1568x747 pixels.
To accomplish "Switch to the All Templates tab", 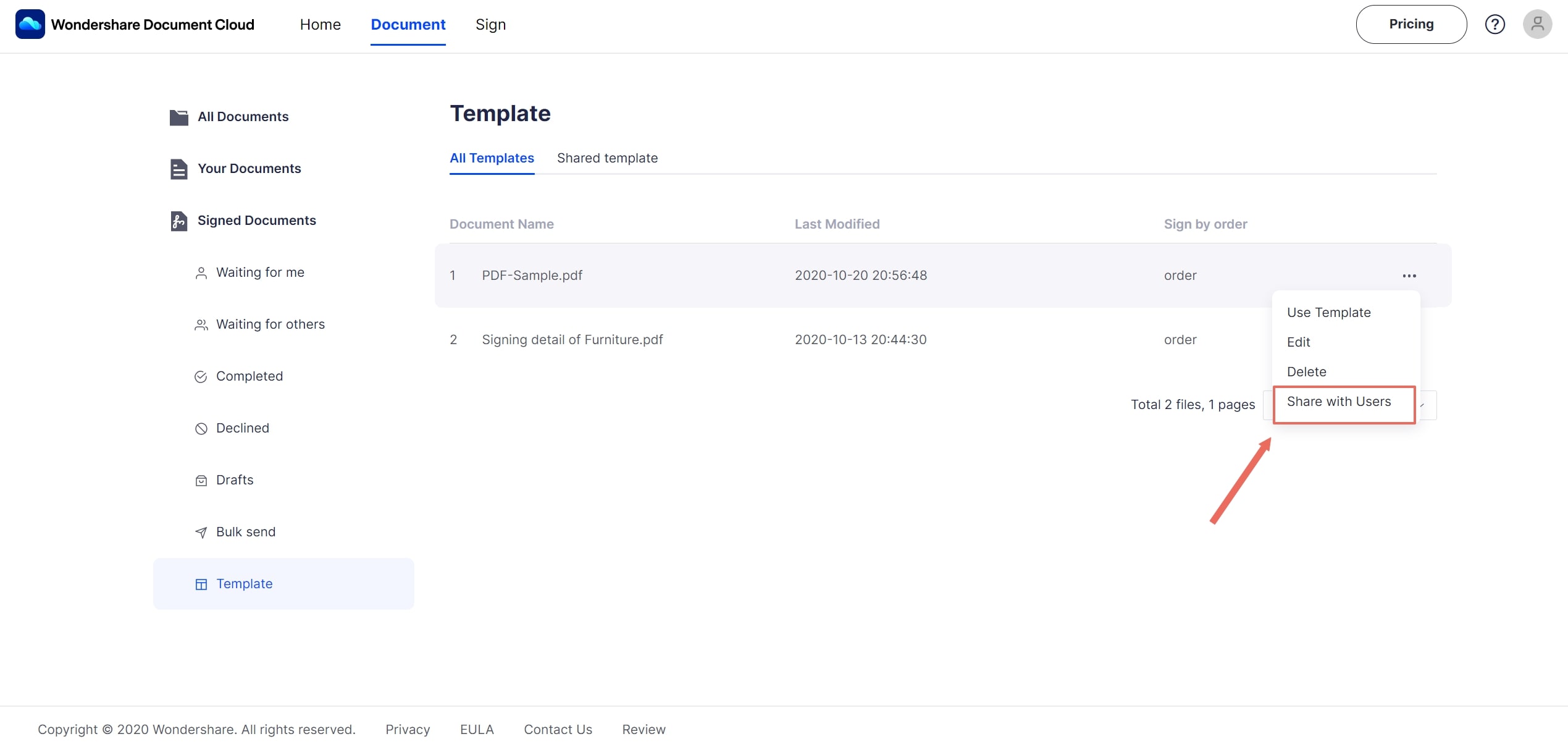I will [492, 158].
